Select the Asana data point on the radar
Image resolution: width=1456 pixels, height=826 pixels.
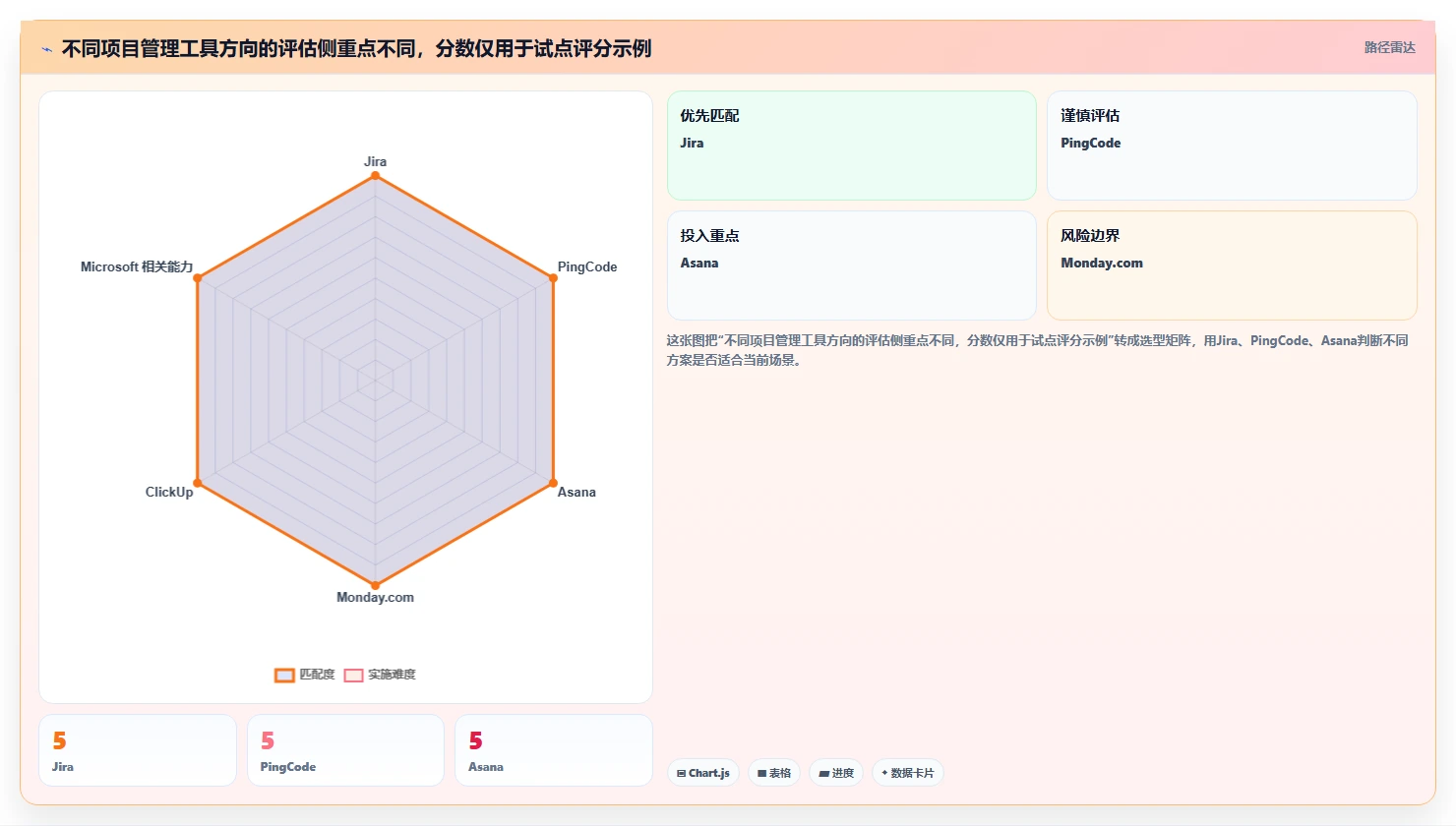(553, 483)
